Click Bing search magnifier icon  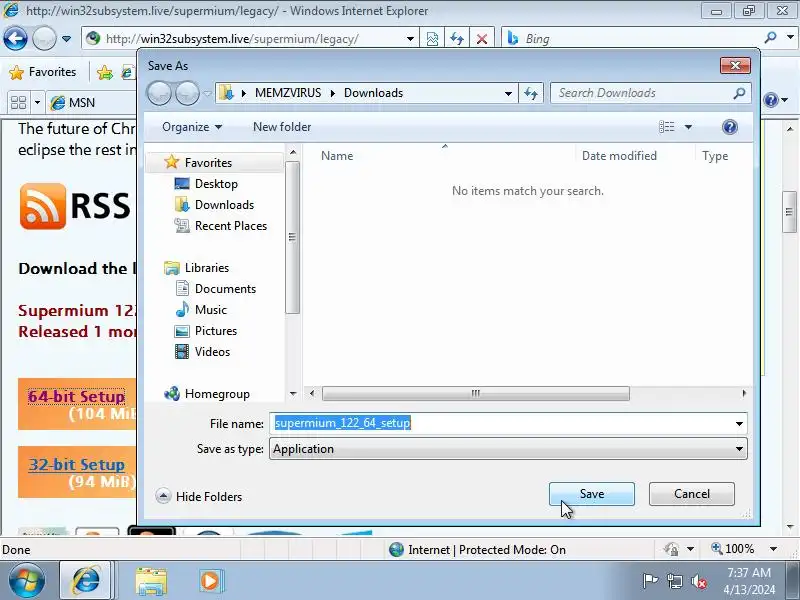tap(770, 38)
